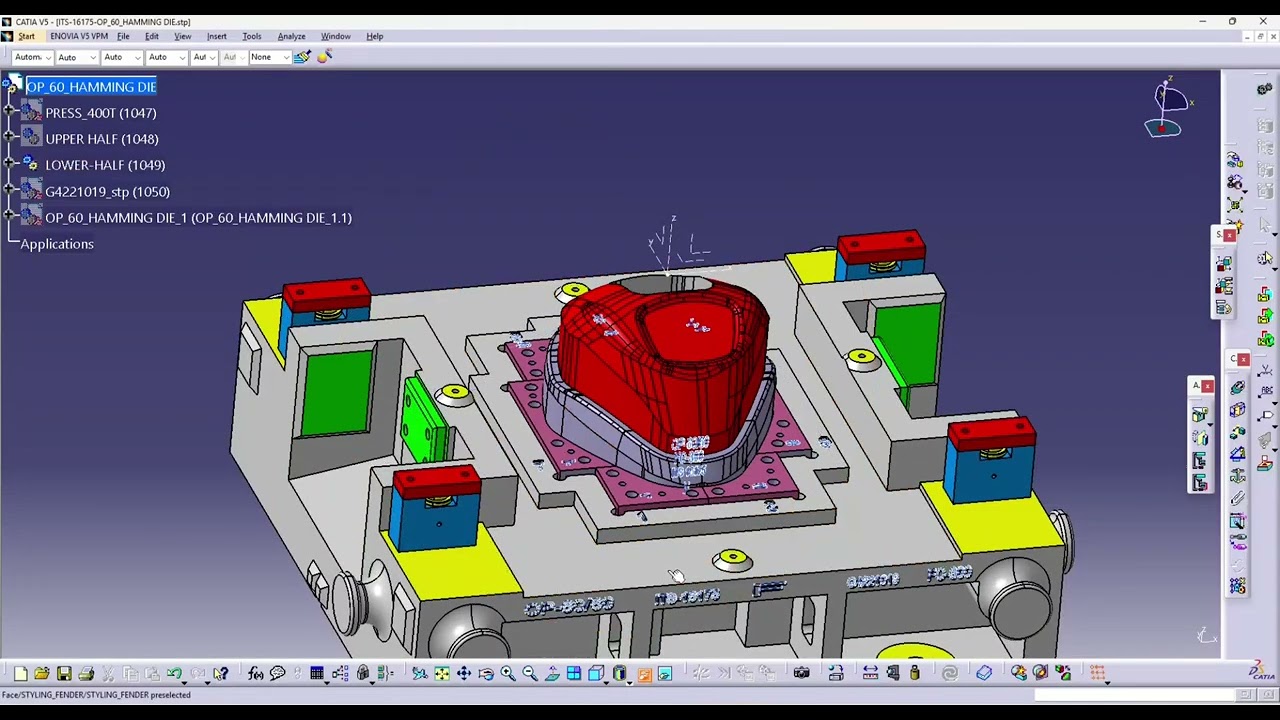
Task: Open the dropdown arrow beside Undo
Action: [x=184, y=681]
